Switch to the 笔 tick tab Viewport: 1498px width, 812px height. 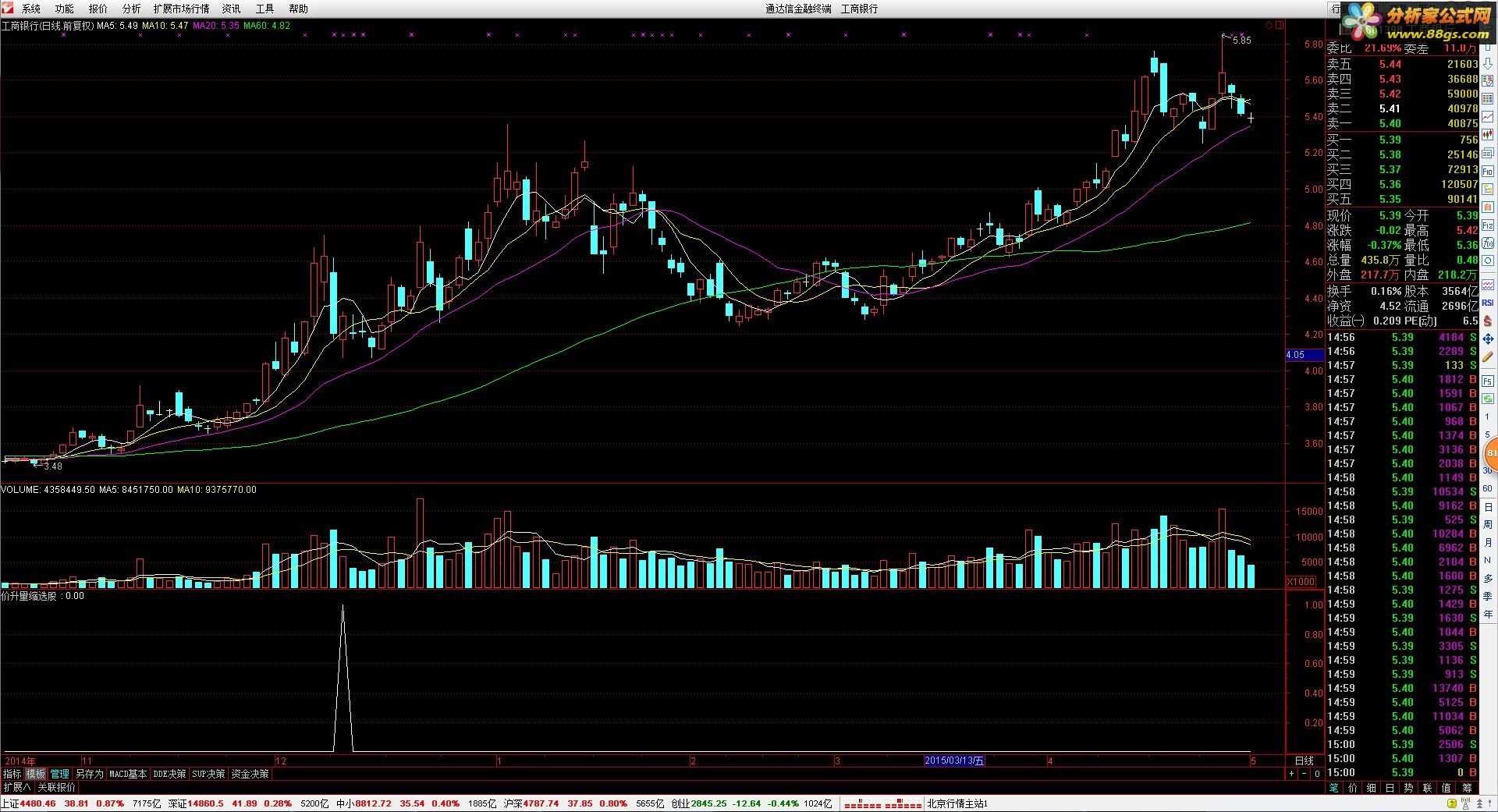pos(1334,788)
